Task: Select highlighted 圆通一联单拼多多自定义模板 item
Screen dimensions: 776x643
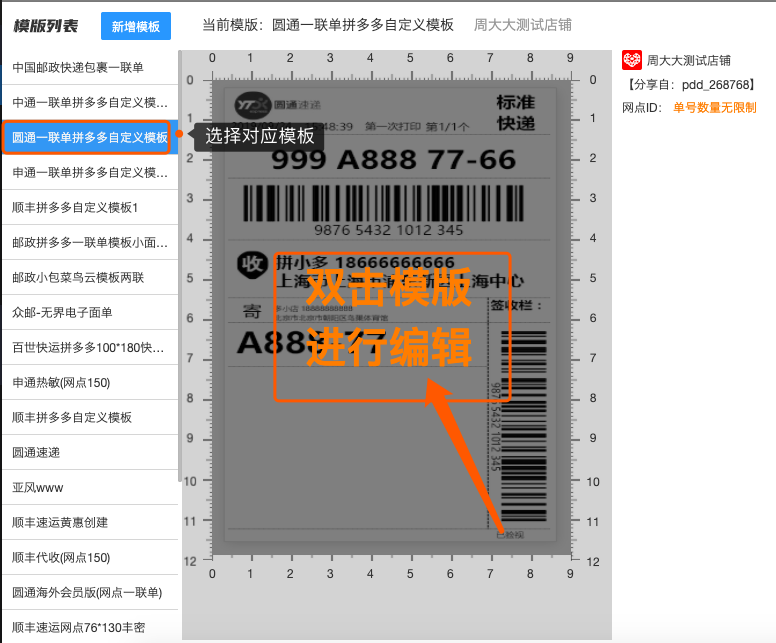Action: click(x=90, y=137)
